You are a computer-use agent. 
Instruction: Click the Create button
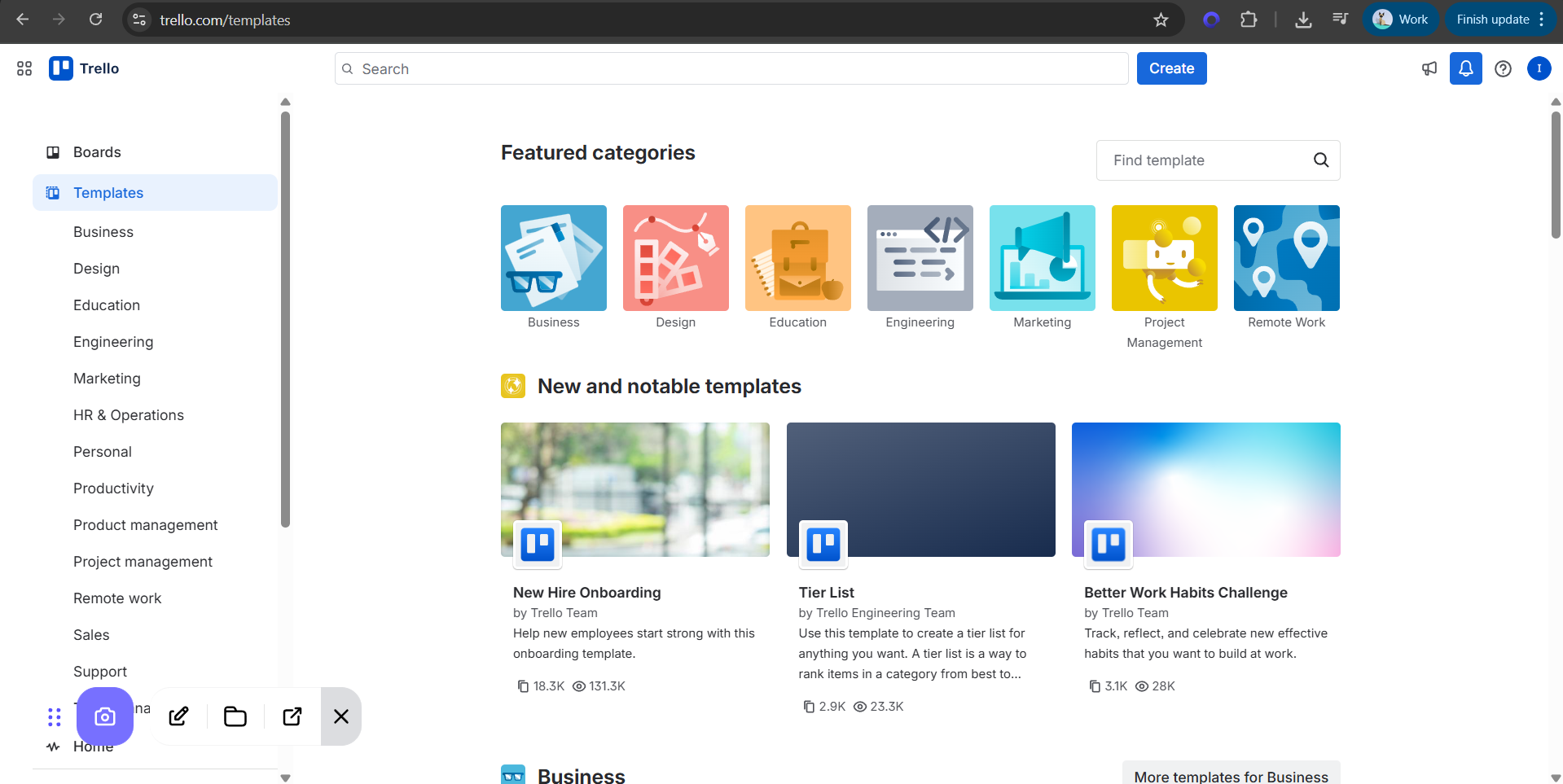click(x=1171, y=68)
